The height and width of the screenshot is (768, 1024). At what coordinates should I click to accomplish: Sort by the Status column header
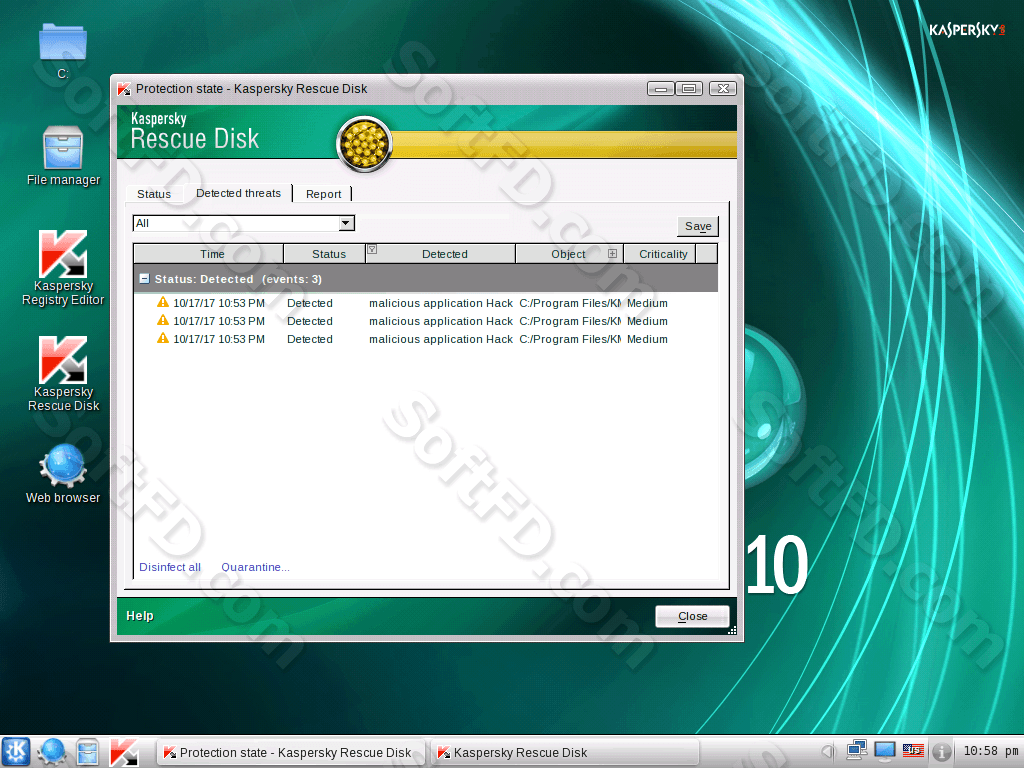325,253
